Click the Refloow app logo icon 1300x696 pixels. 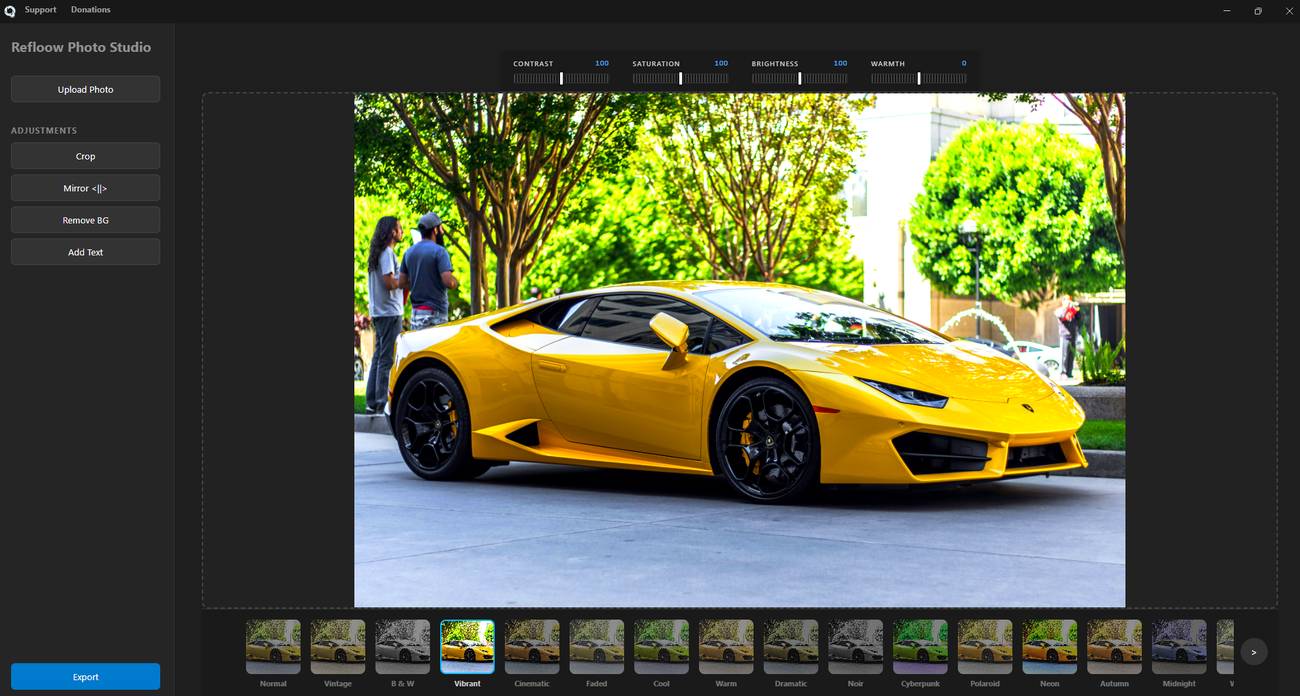(10, 11)
